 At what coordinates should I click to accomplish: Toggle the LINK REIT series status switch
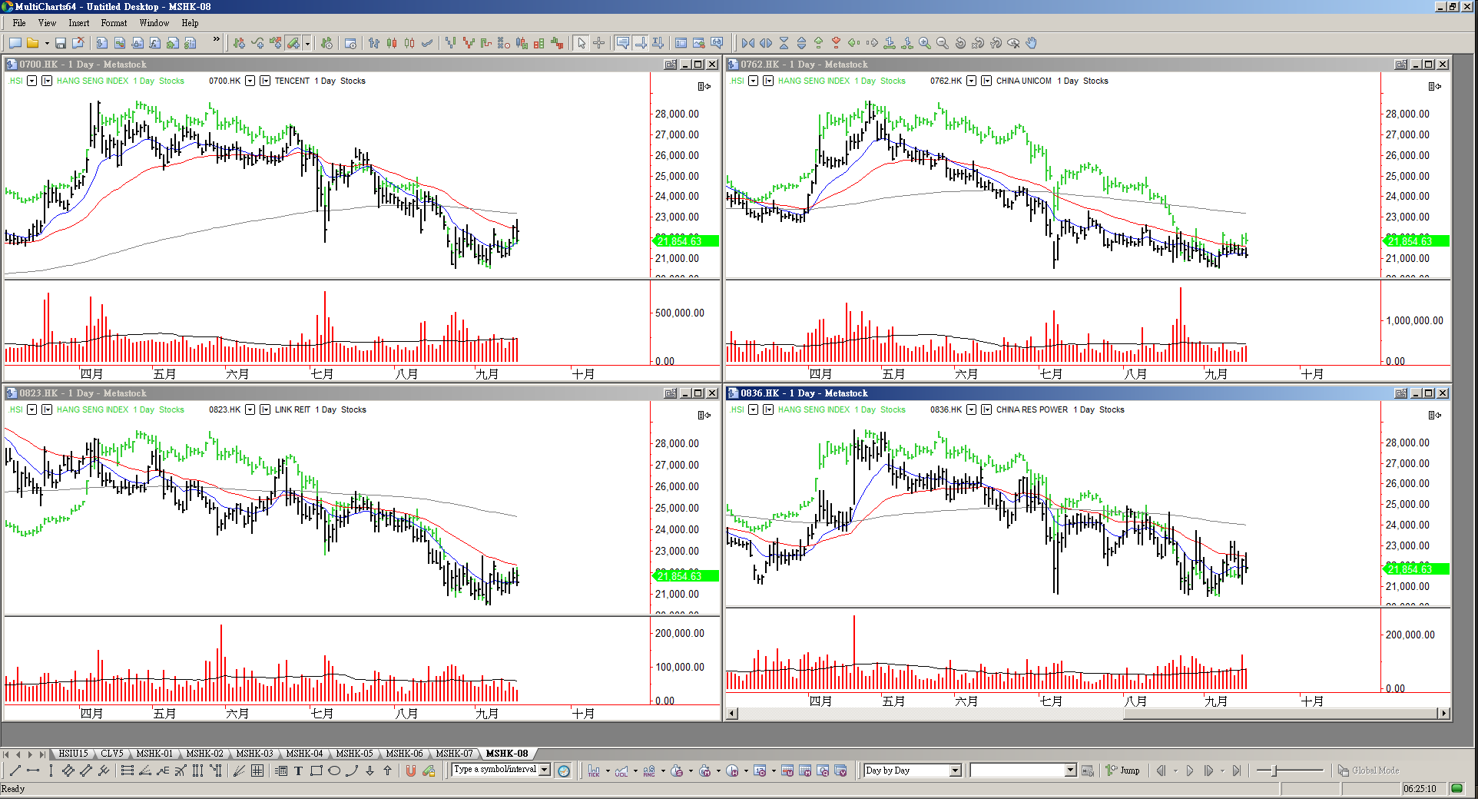pos(265,409)
